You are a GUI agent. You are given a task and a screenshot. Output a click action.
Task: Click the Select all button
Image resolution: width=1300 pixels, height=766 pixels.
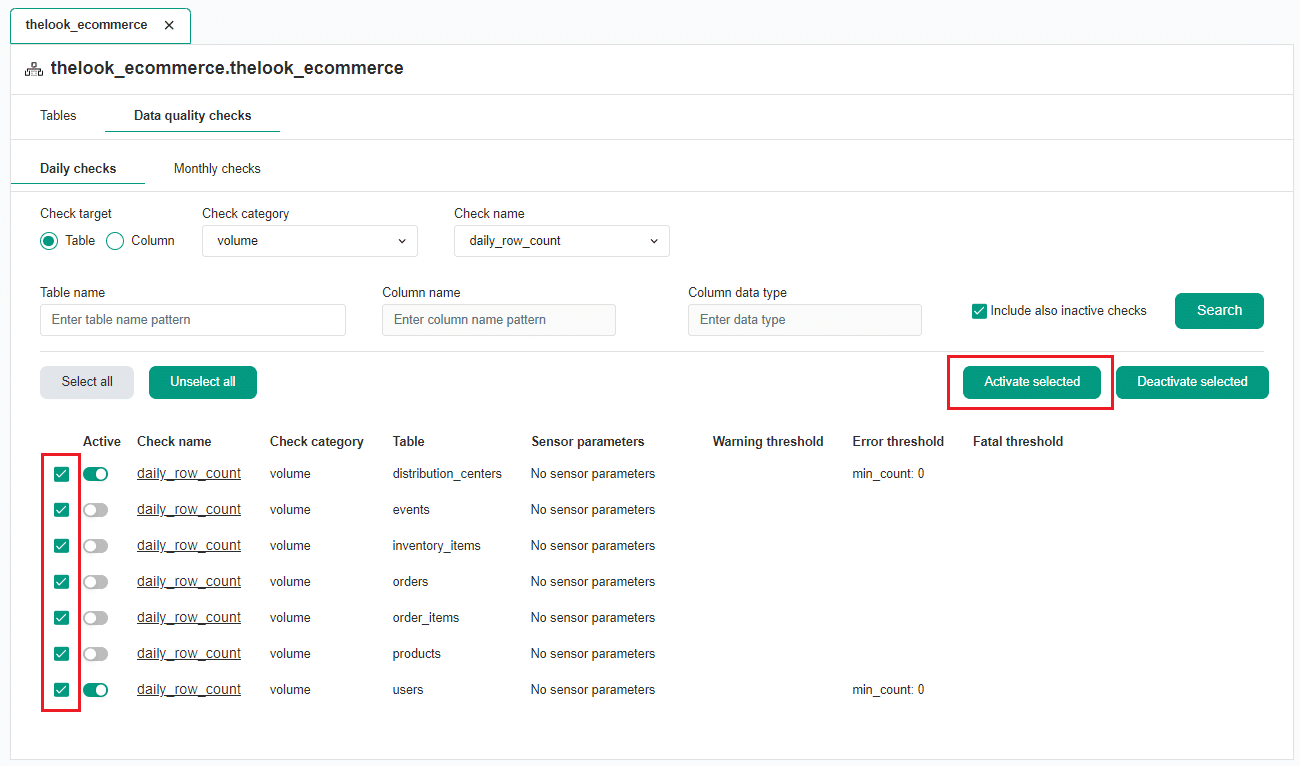(x=87, y=382)
